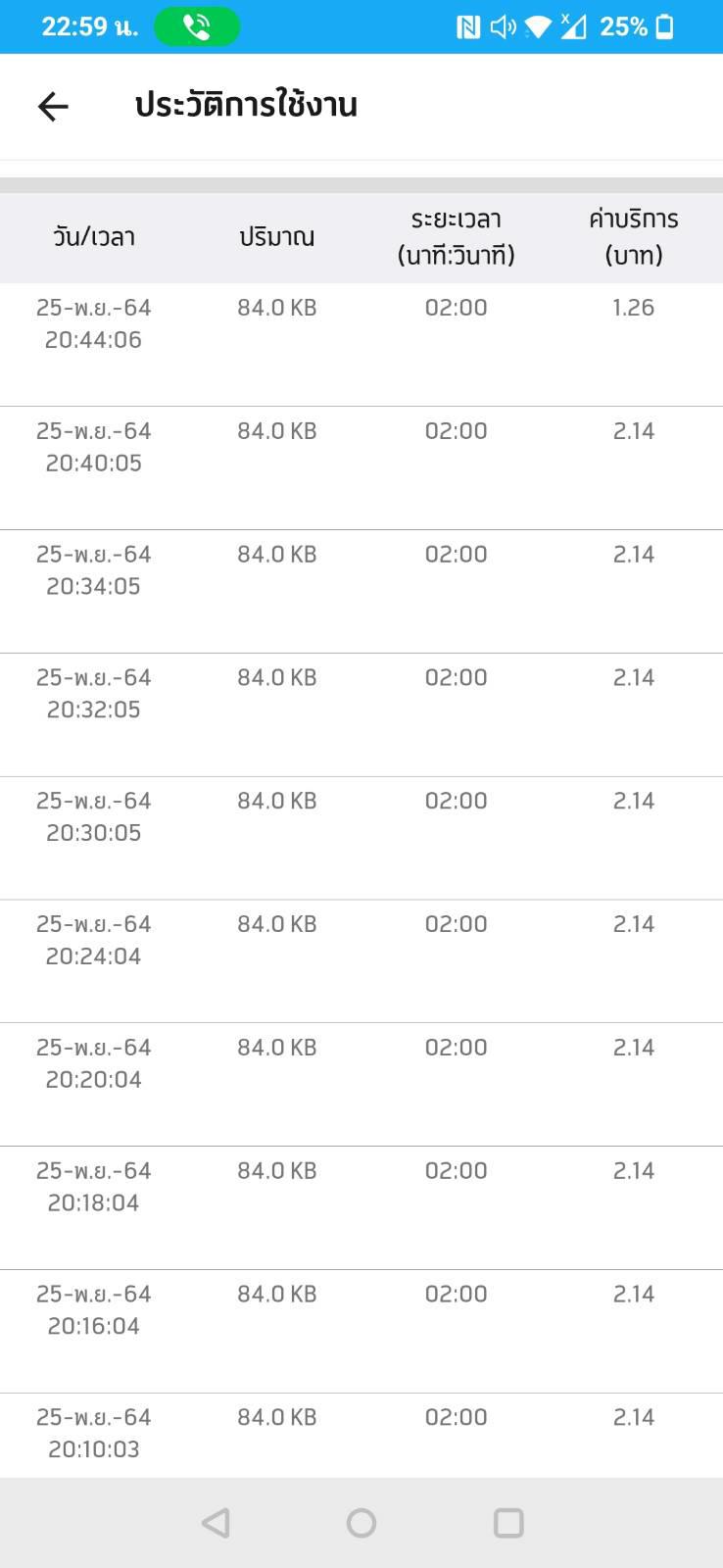Tap the back arrow icon
Viewport: 723px width, 1568px height.
53,106
